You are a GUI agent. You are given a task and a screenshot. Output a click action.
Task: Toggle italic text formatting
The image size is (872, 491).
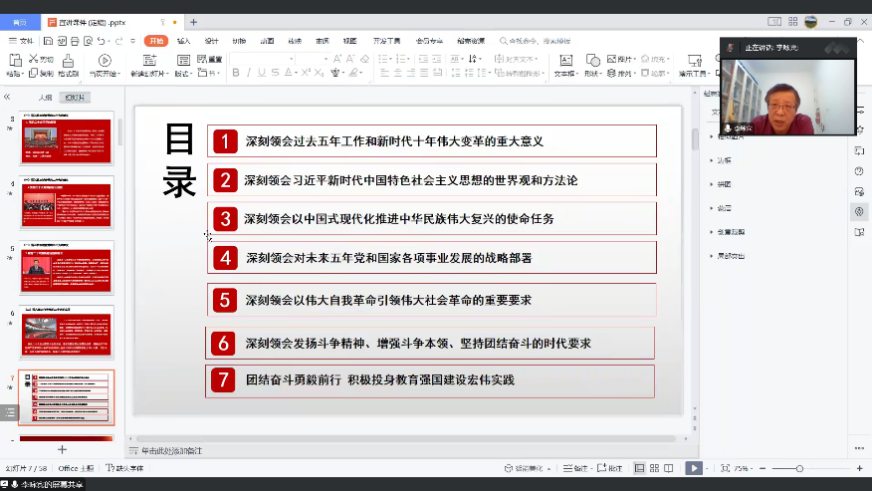249,73
